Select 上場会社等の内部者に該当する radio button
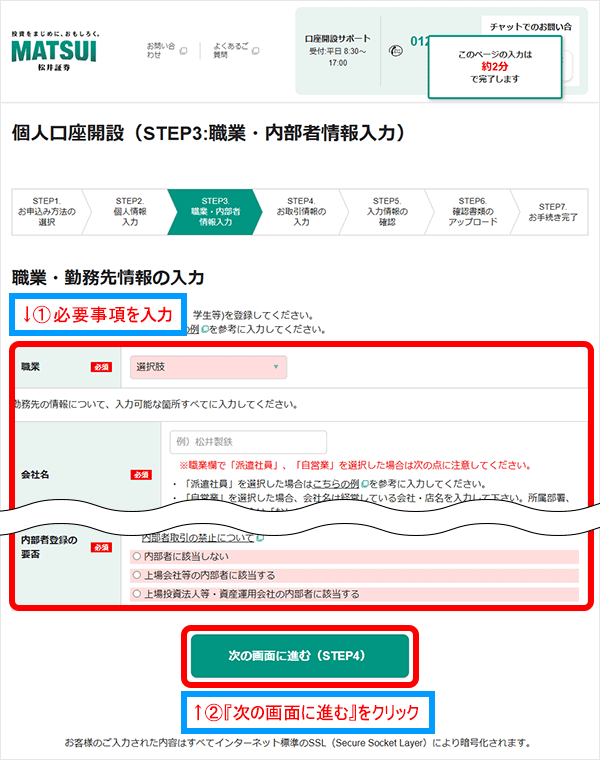 click(137, 575)
